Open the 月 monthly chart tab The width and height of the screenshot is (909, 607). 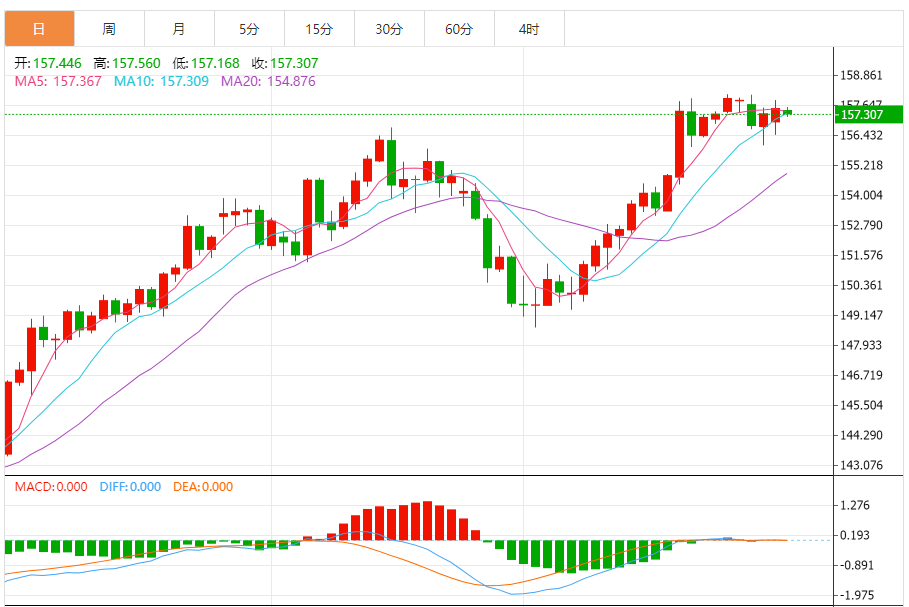pos(179,29)
